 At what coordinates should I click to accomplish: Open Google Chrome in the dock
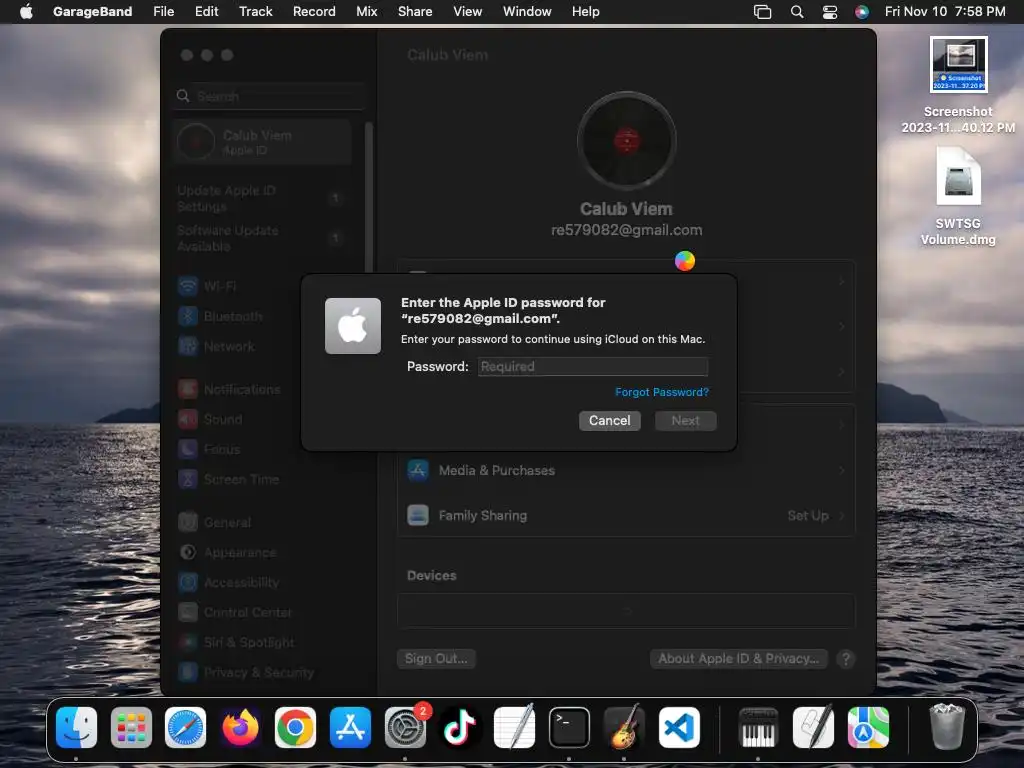pos(295,727)
